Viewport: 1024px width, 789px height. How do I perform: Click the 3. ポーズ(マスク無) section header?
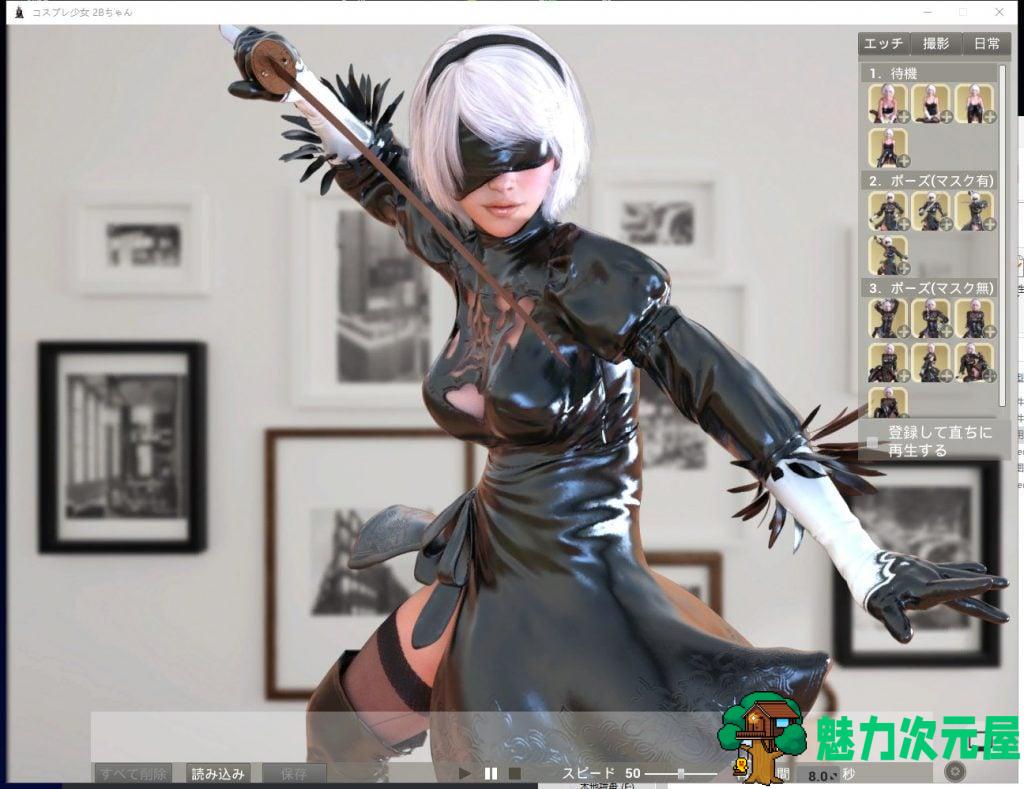(x=930, y=287)
